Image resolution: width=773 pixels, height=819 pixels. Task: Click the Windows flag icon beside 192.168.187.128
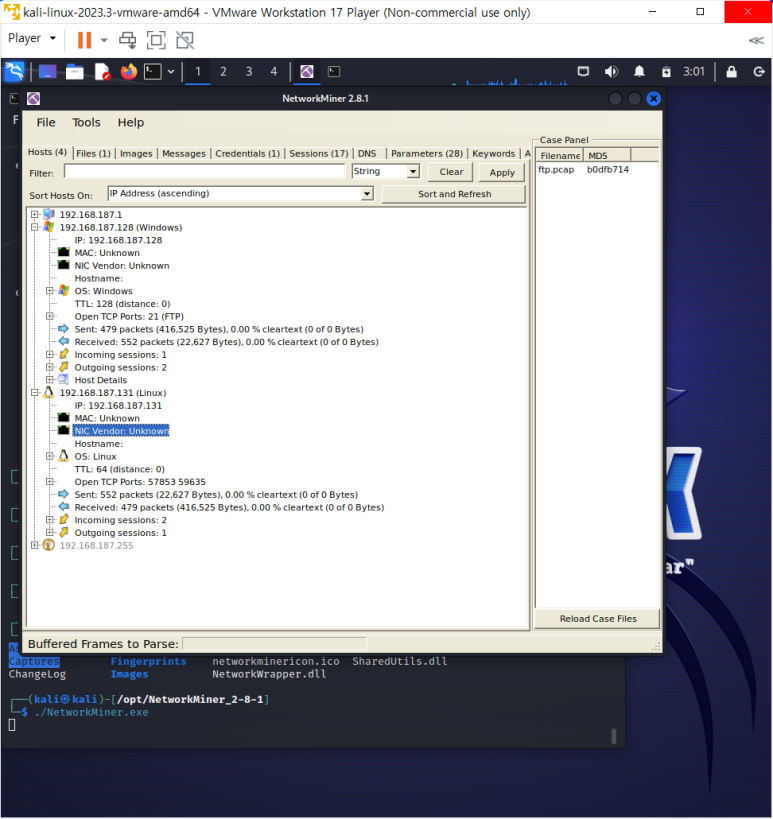pyautogui.click(x=49, y=227)
